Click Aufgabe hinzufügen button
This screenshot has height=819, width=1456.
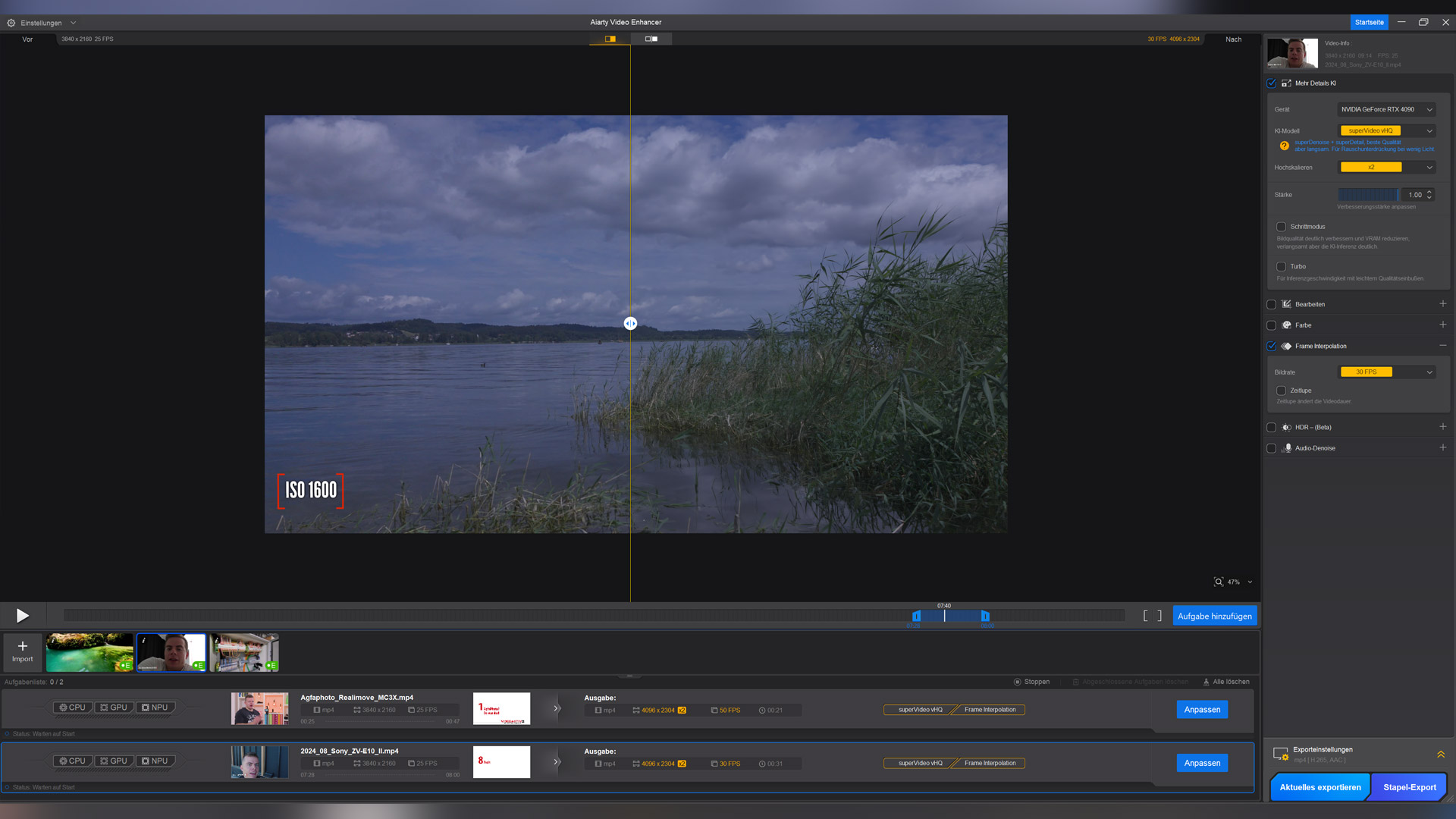[x=1214, y=616]
